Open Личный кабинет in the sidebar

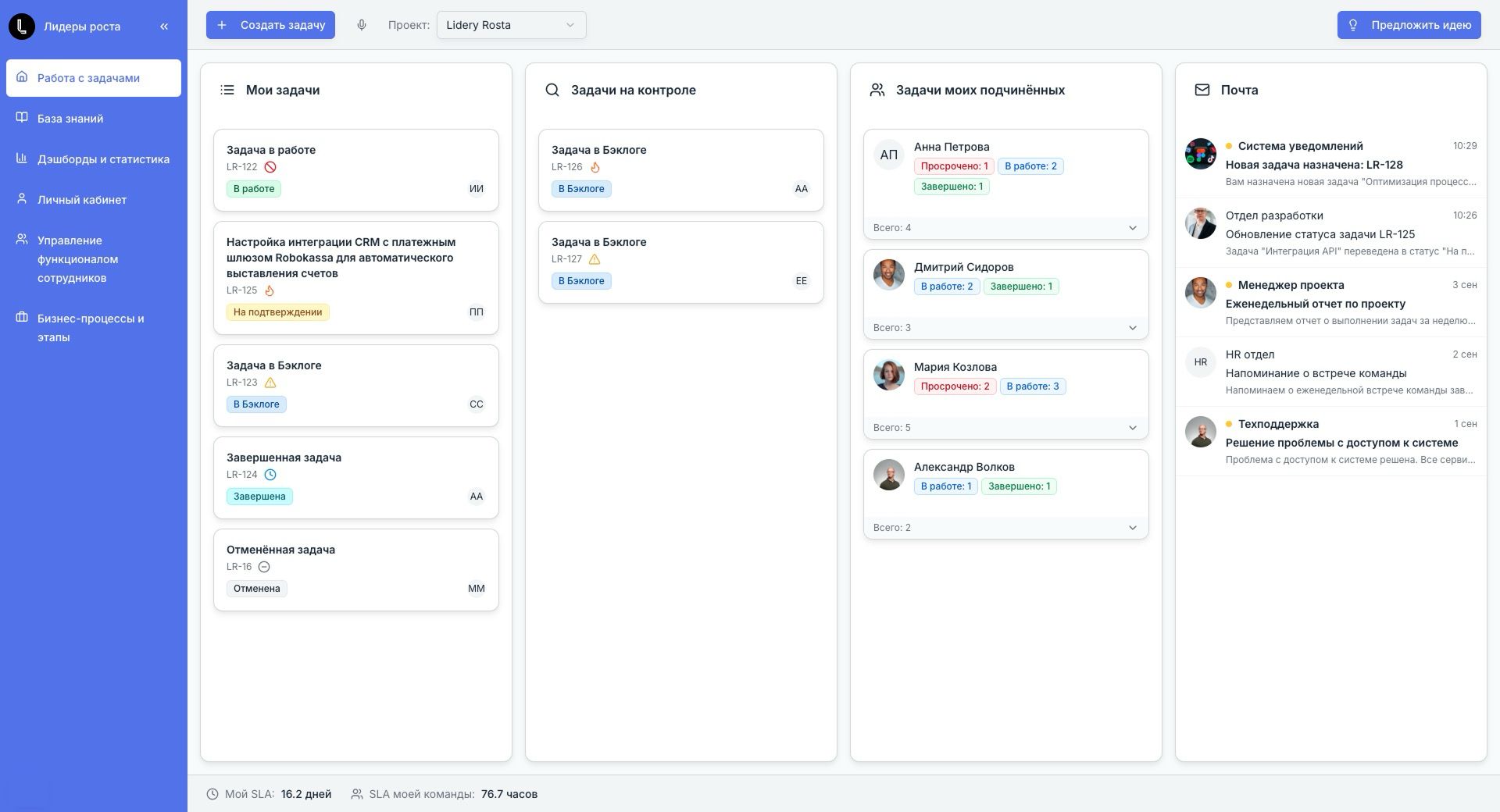(82, 200)
